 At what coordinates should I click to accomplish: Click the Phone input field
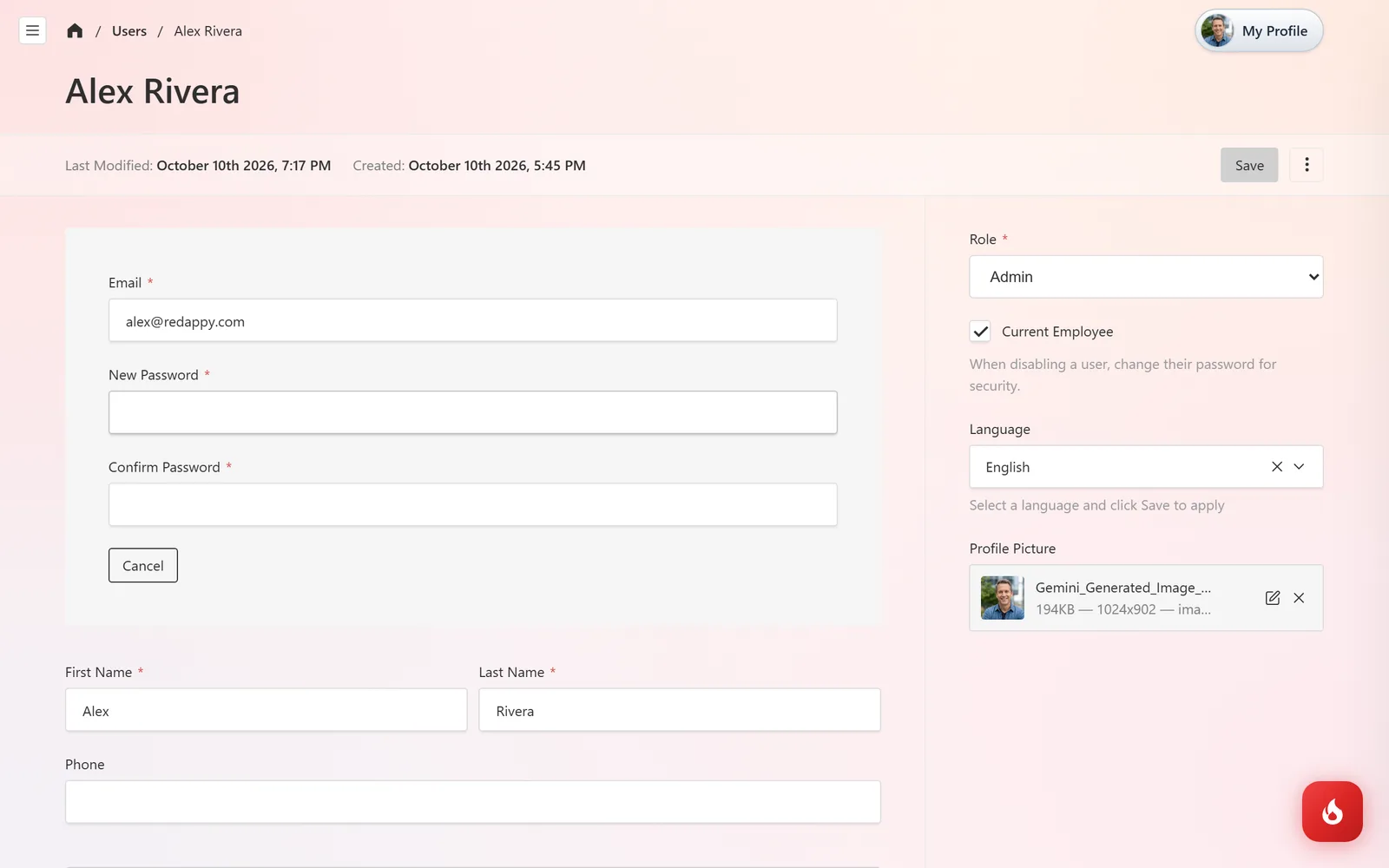click(473, 802)
